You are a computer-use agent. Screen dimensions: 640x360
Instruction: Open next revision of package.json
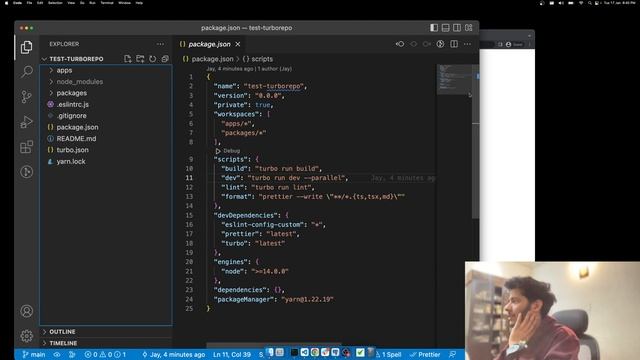coord(427,44)
